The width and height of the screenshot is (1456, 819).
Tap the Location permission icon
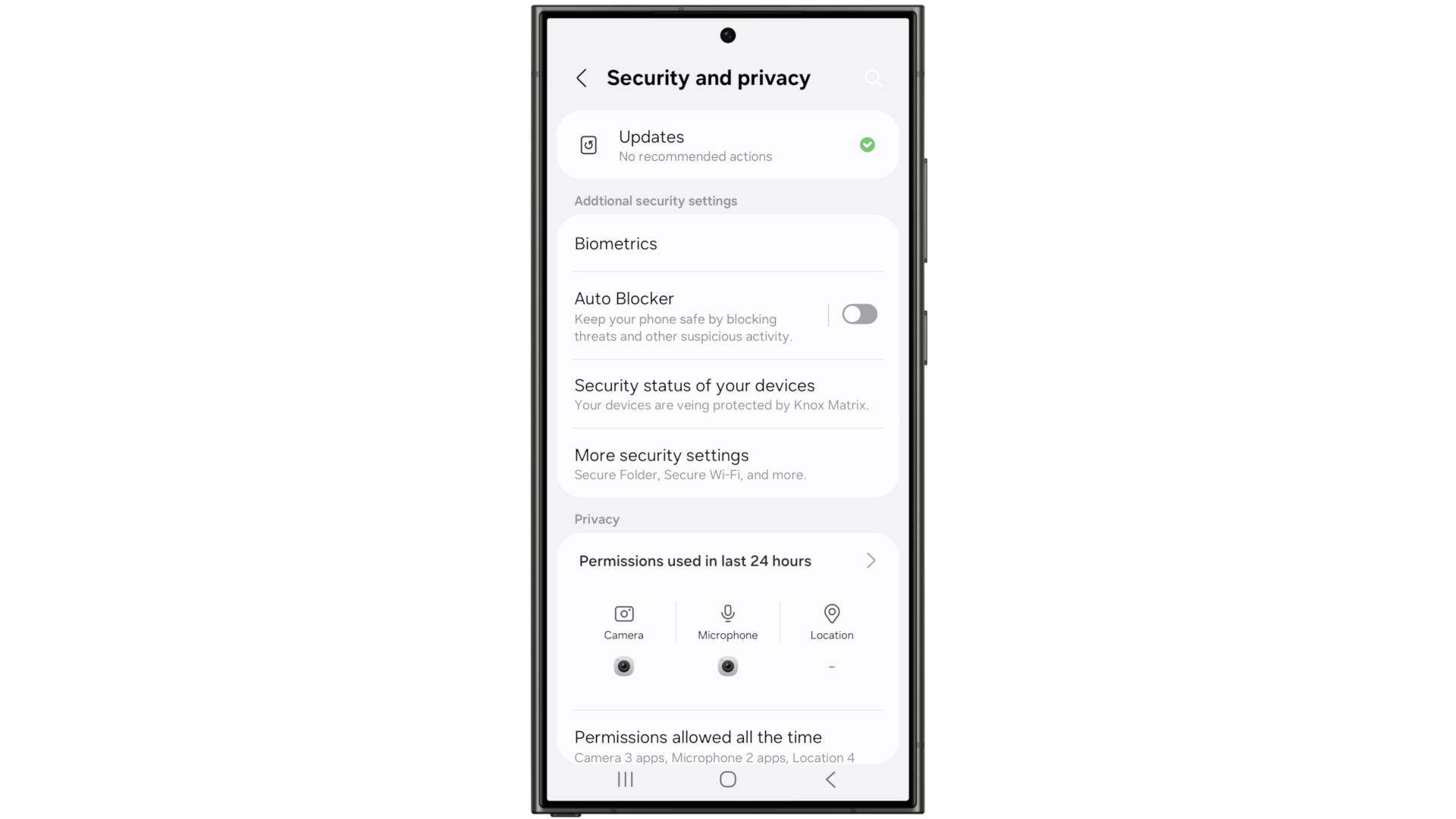click(832, 613)
